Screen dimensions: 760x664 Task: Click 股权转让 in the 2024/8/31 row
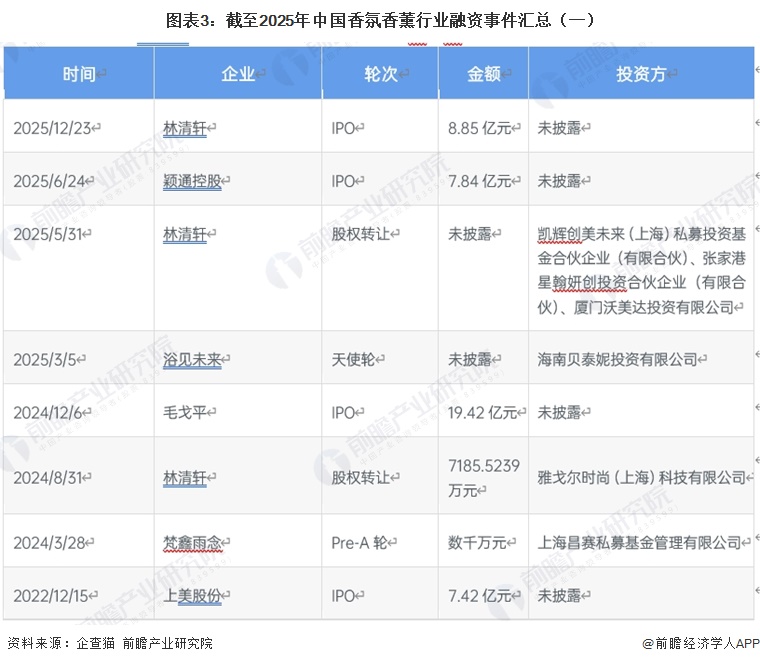(x=361, y=478)
